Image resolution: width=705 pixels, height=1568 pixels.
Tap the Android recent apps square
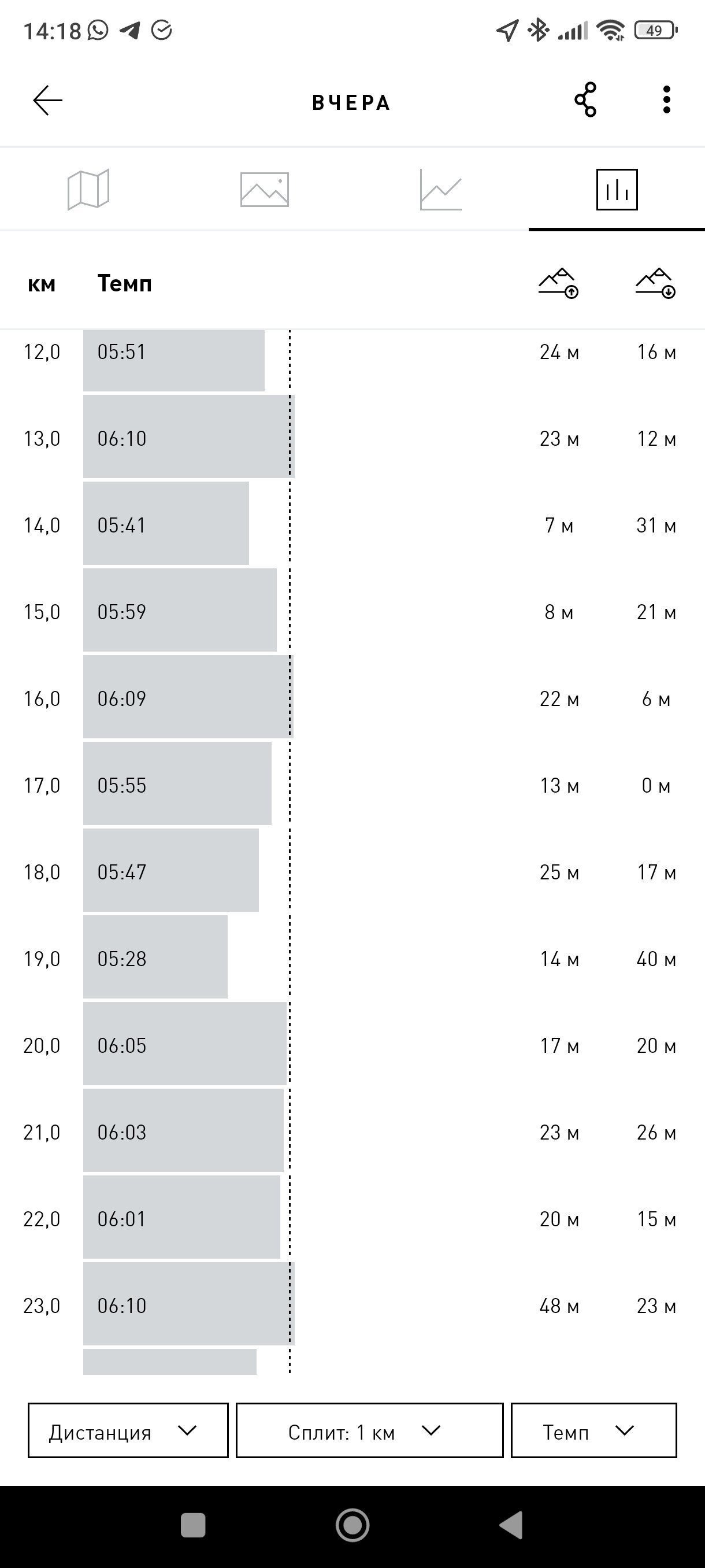(x=193, y=1525)
